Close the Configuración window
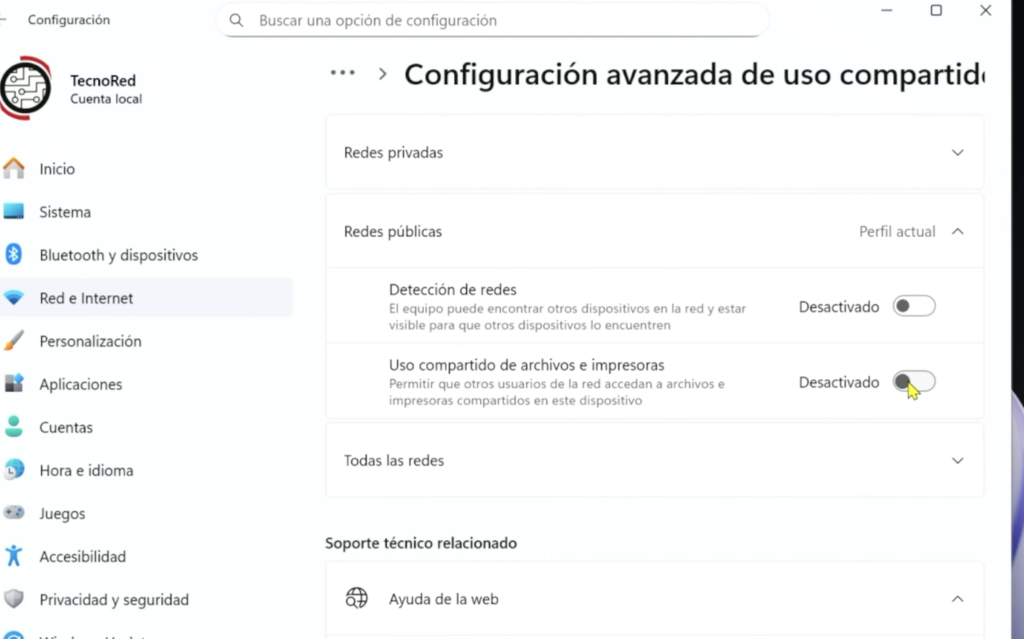 click(985, 10)
